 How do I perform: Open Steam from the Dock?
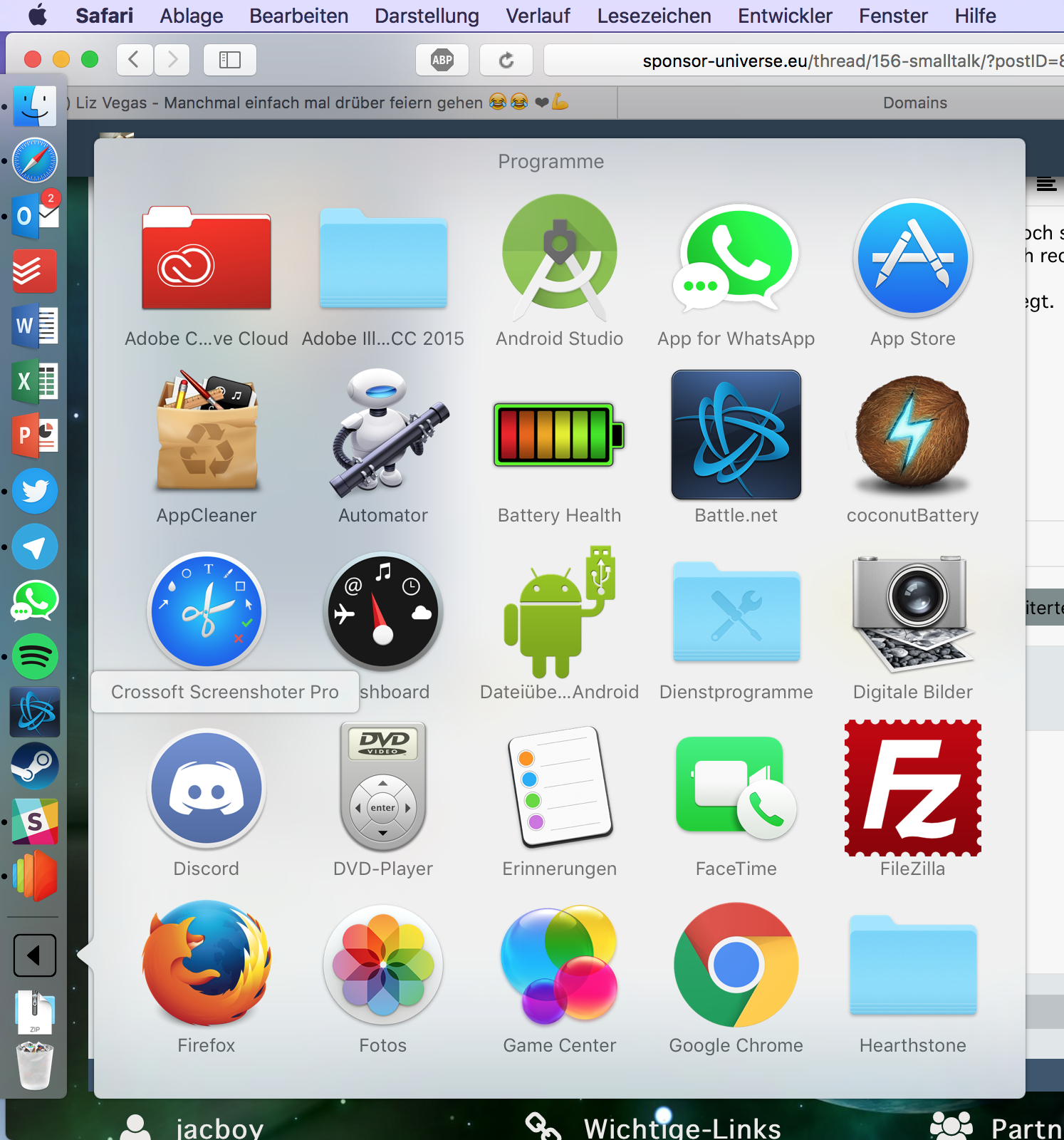coord(34,767)
